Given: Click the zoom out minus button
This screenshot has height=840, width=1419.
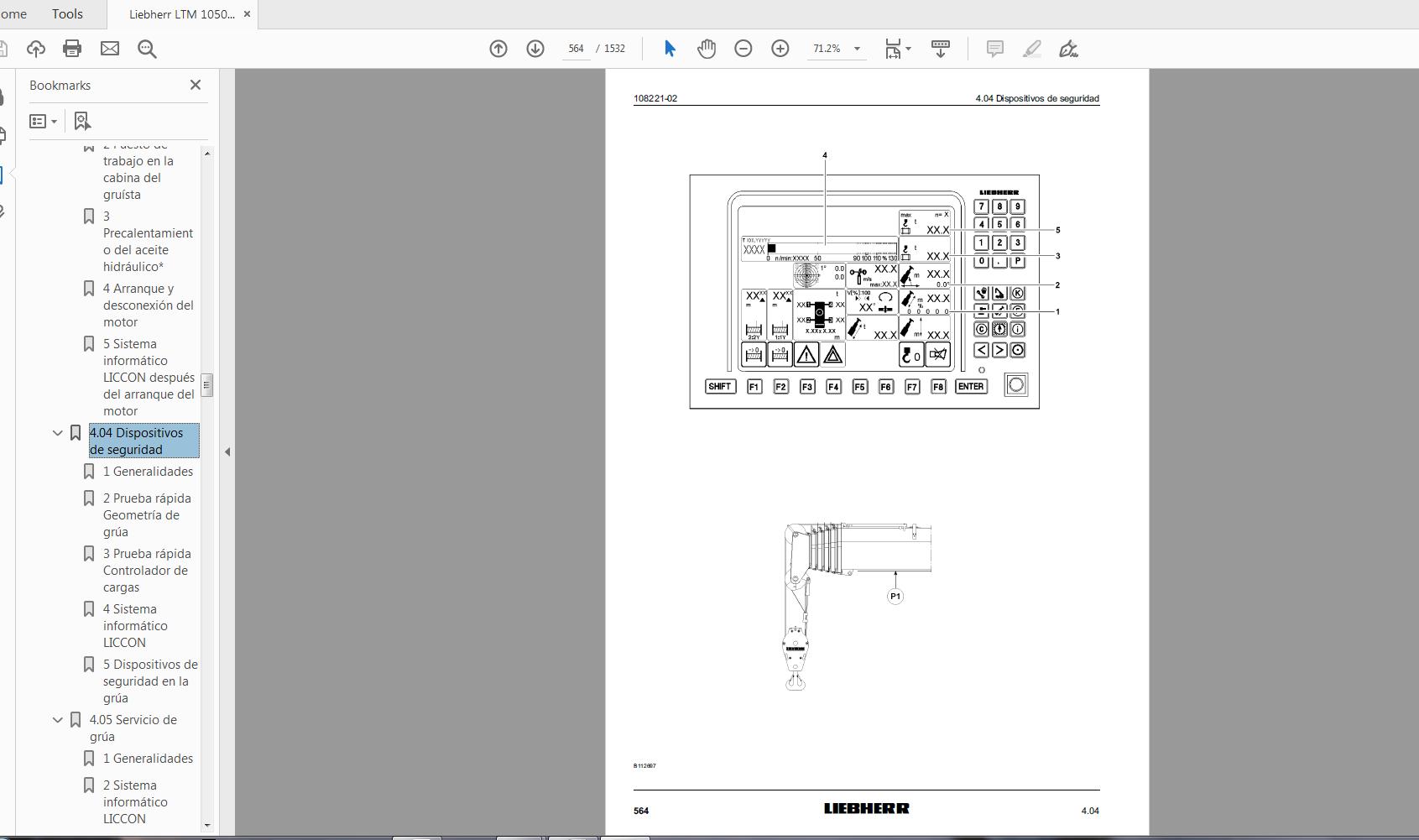Looking at the screenshot, I should (743, 49).
